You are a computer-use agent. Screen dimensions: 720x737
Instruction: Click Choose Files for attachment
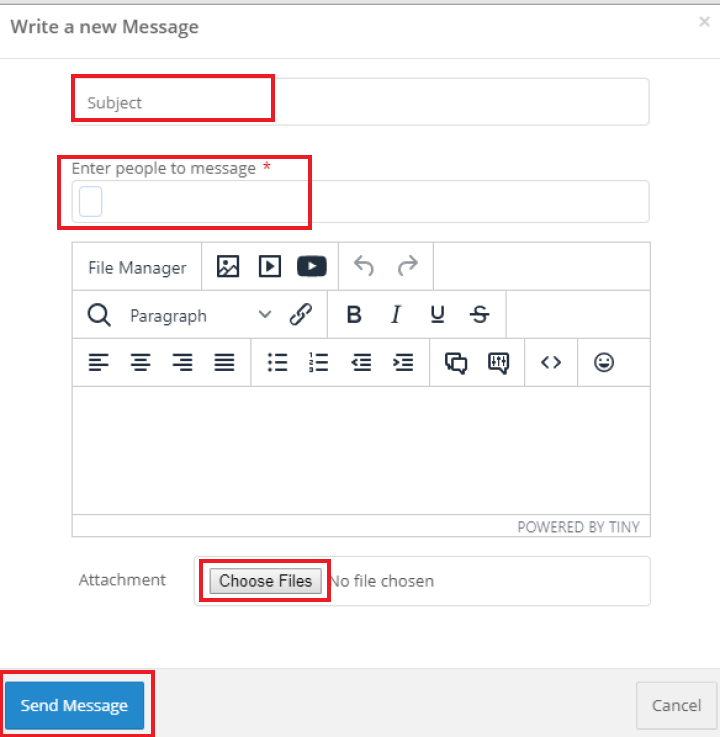(266, 581)
